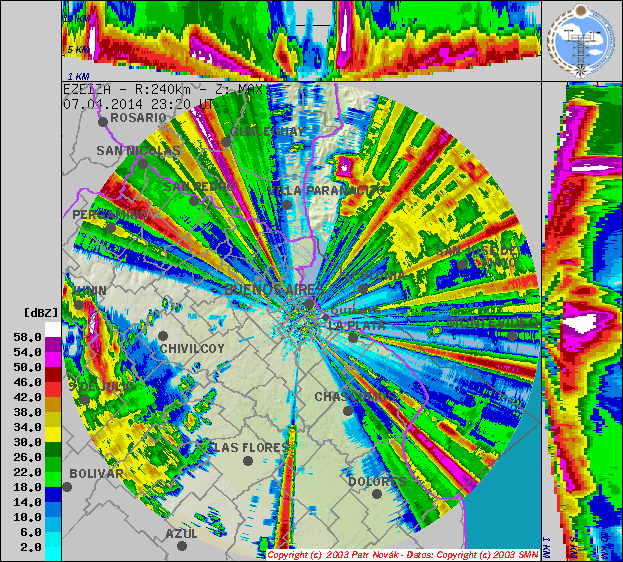
Task: Pick the bright green swatch between 18.0 and 22.0
Action: click(x=53, y=480)
